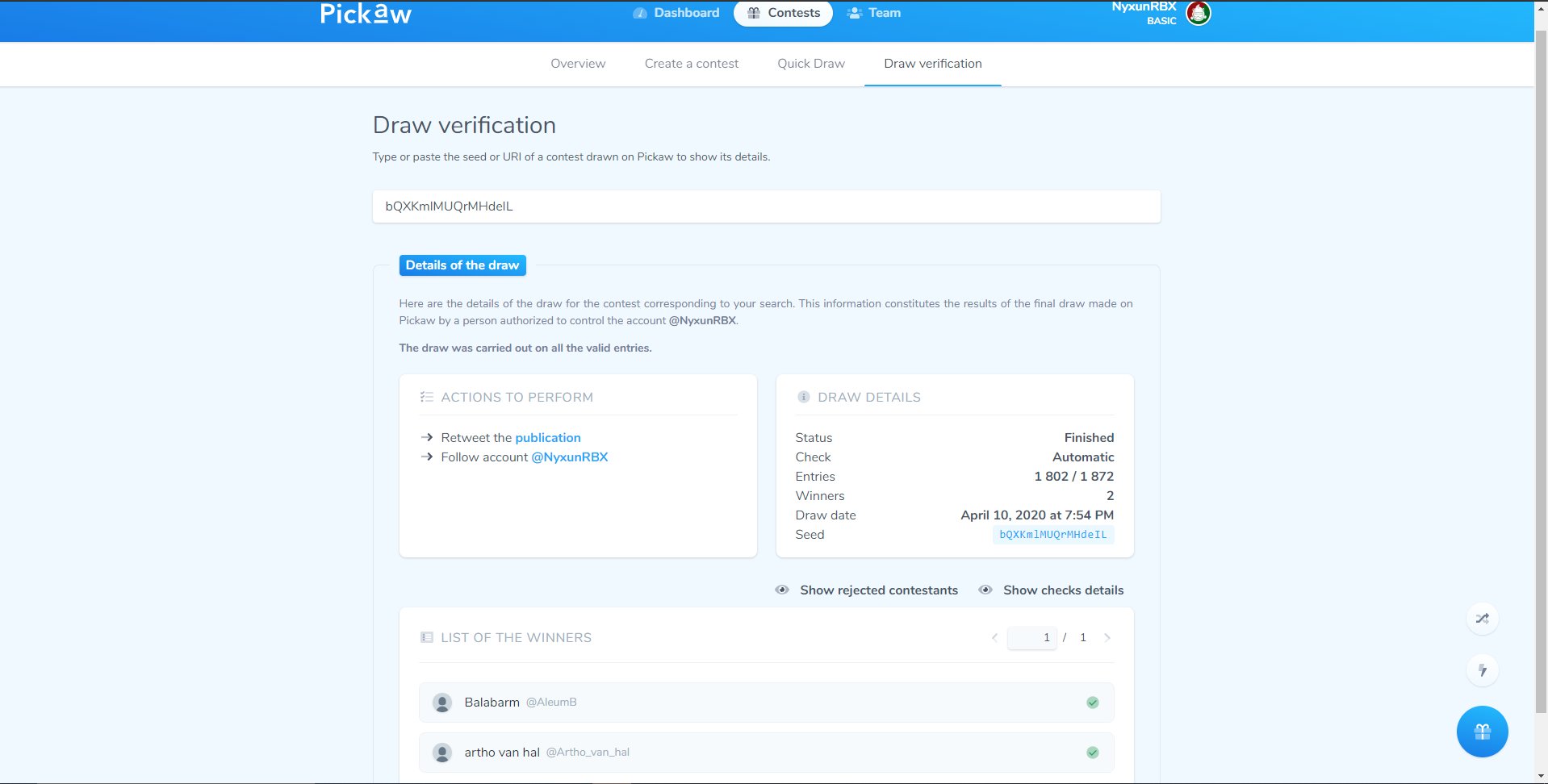Go to the Team page
This screenshot has width=1548, height=784.
873,13
